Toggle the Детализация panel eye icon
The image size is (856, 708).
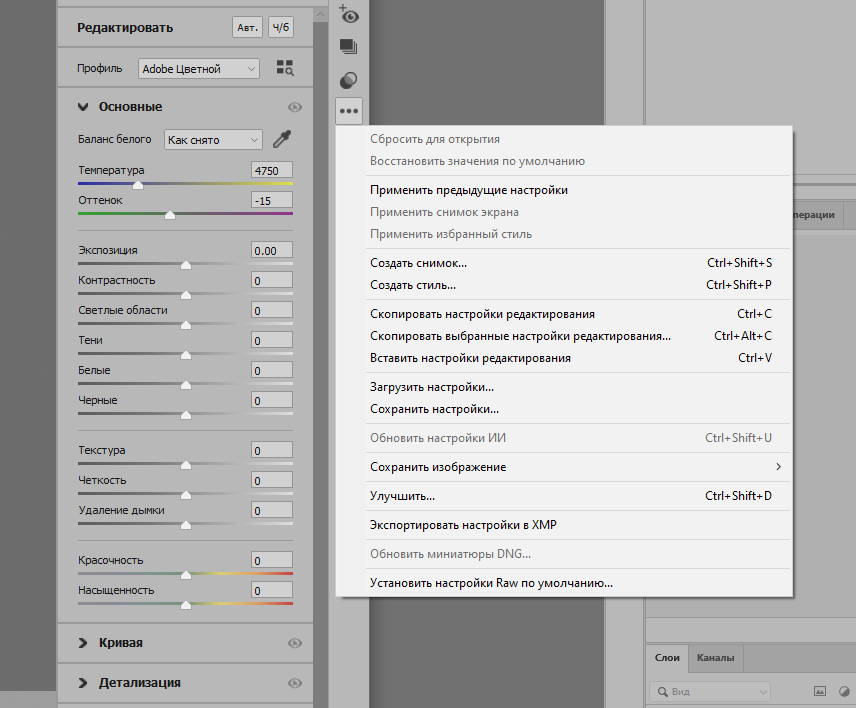(x=294, y=683)
